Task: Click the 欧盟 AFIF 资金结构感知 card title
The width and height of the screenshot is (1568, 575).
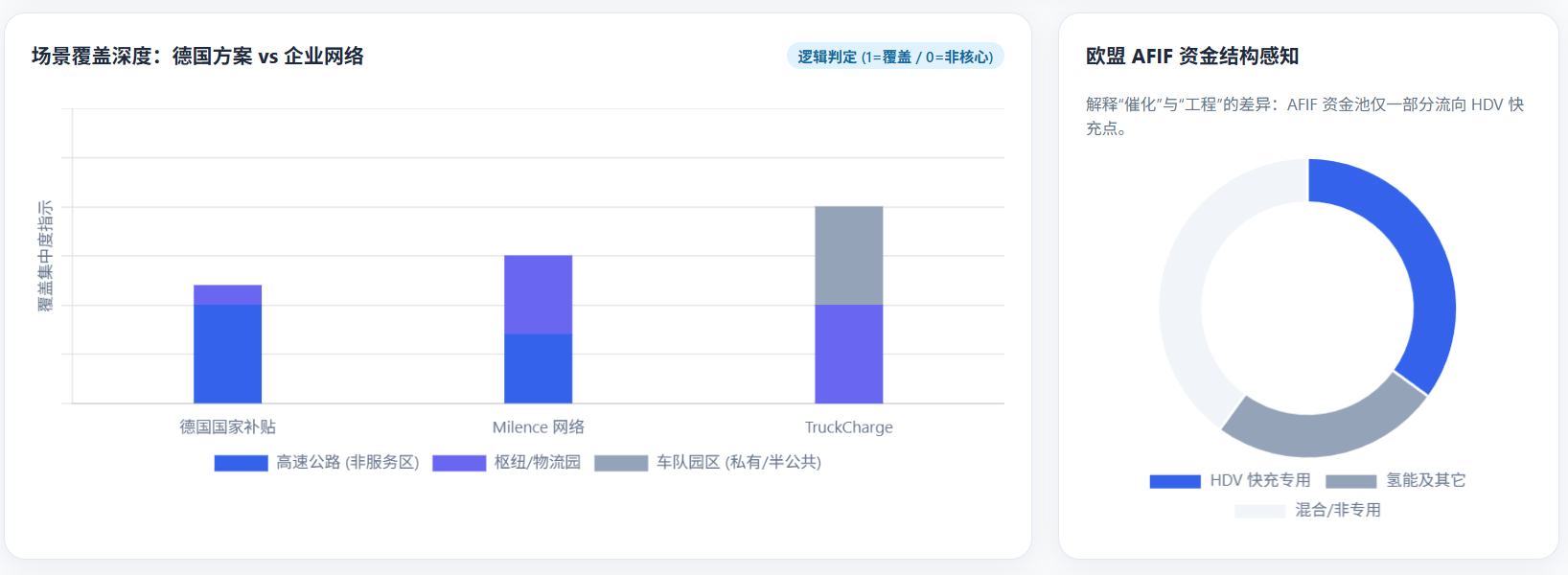Action: pos(1191,57)
